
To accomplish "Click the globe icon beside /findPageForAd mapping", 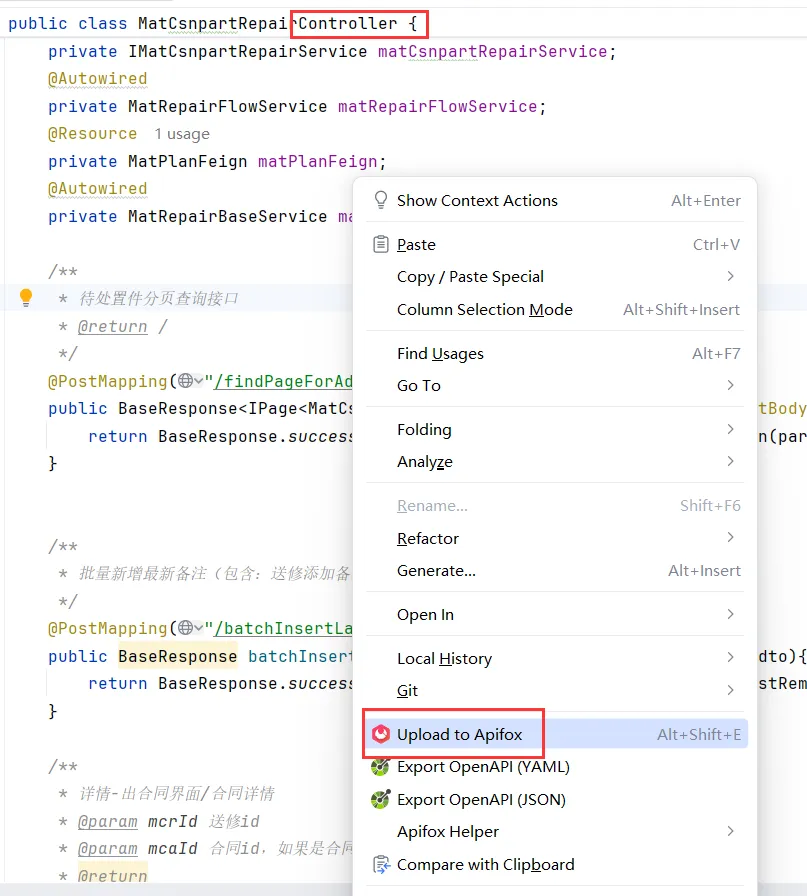I will pos(185,381).
